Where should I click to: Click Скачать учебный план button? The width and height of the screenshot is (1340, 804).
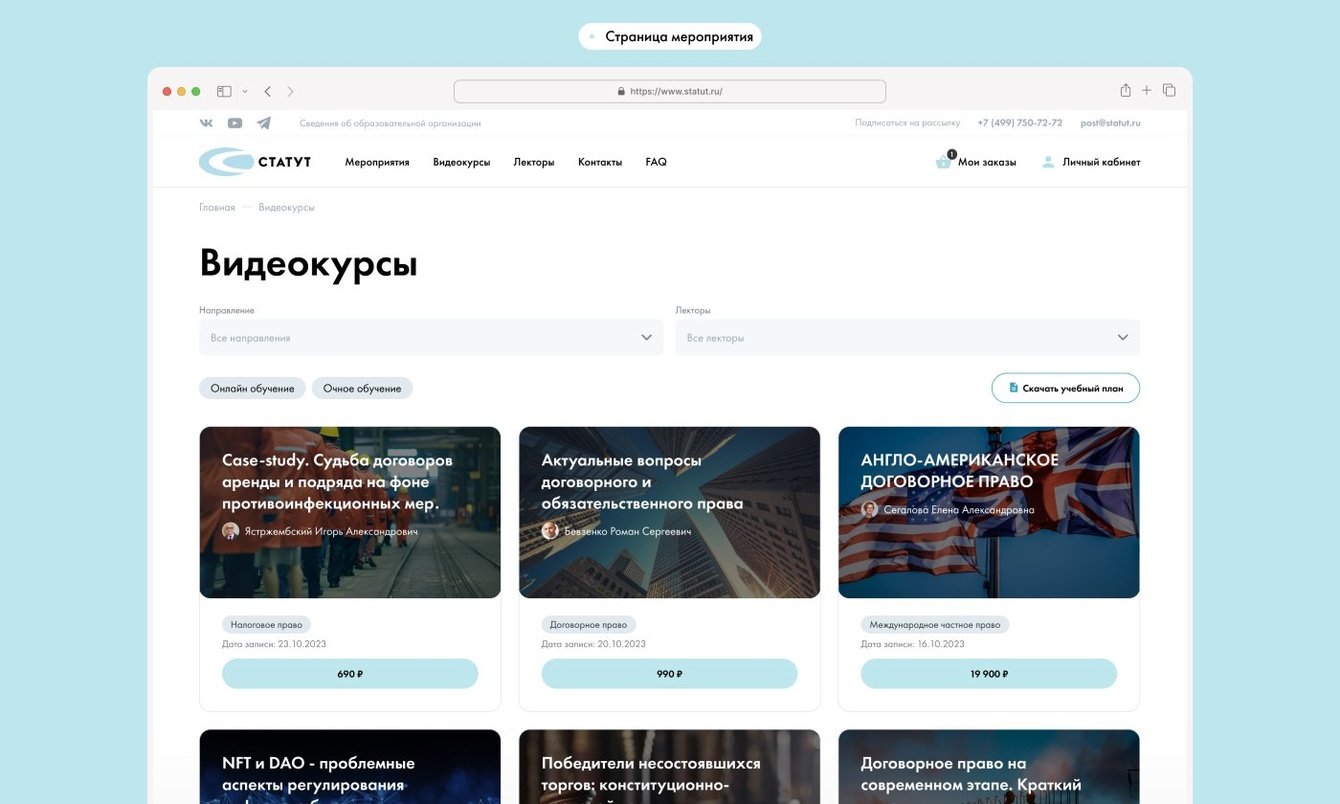point(1066,388)
